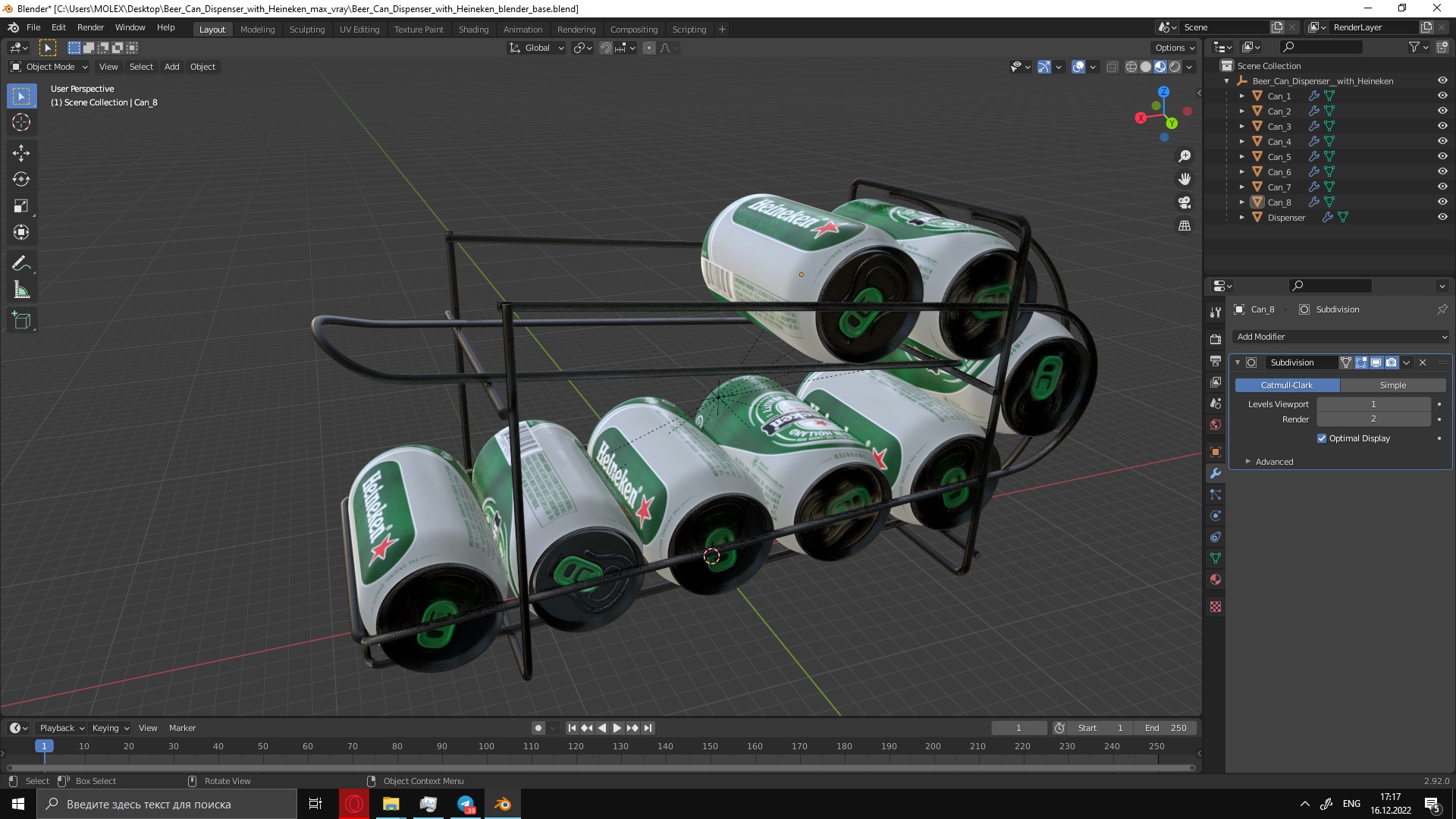
Task: Open the World properties tab
Action: point(1216,425)
